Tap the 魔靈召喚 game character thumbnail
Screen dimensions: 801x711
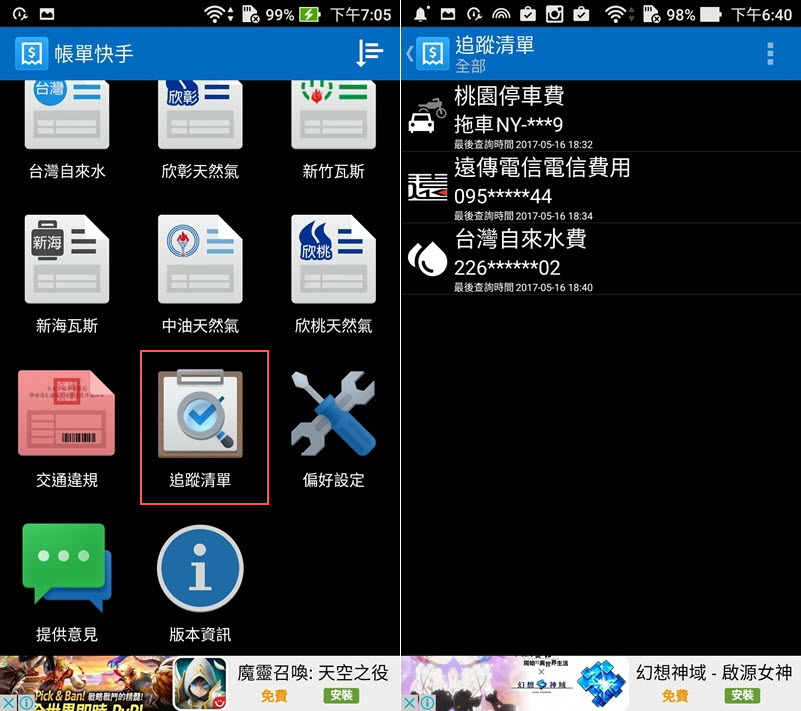click(x=200, y=683)
